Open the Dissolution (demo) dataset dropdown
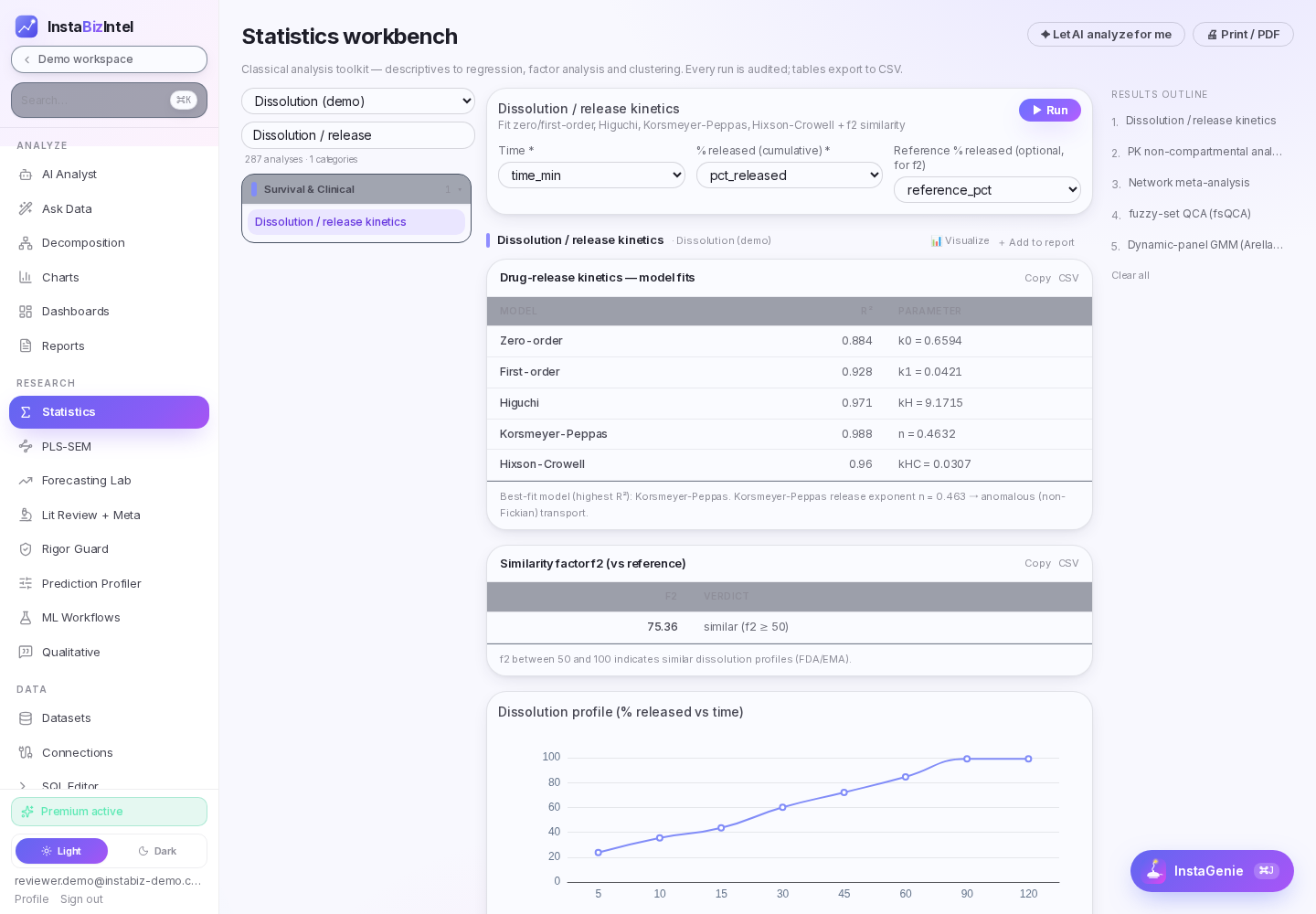 (x=358, y=101)
